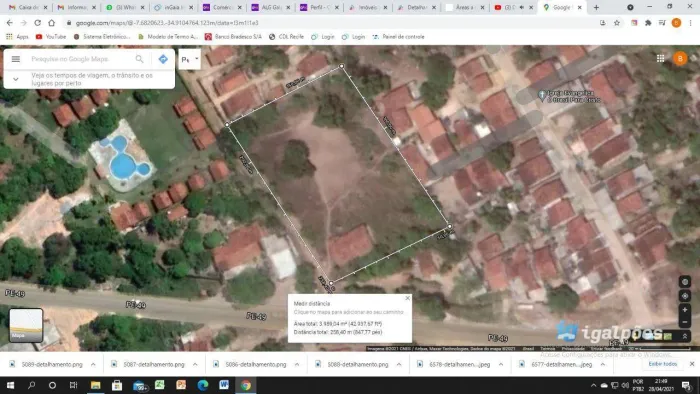Open the Google apps grid icon
Screen dimensions: 700x394
[x=660, y=58]
